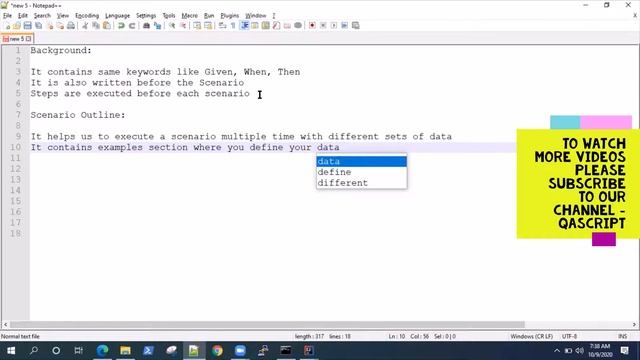
Task: Click the Playback macro icon
Action: (x=333, y=26)
